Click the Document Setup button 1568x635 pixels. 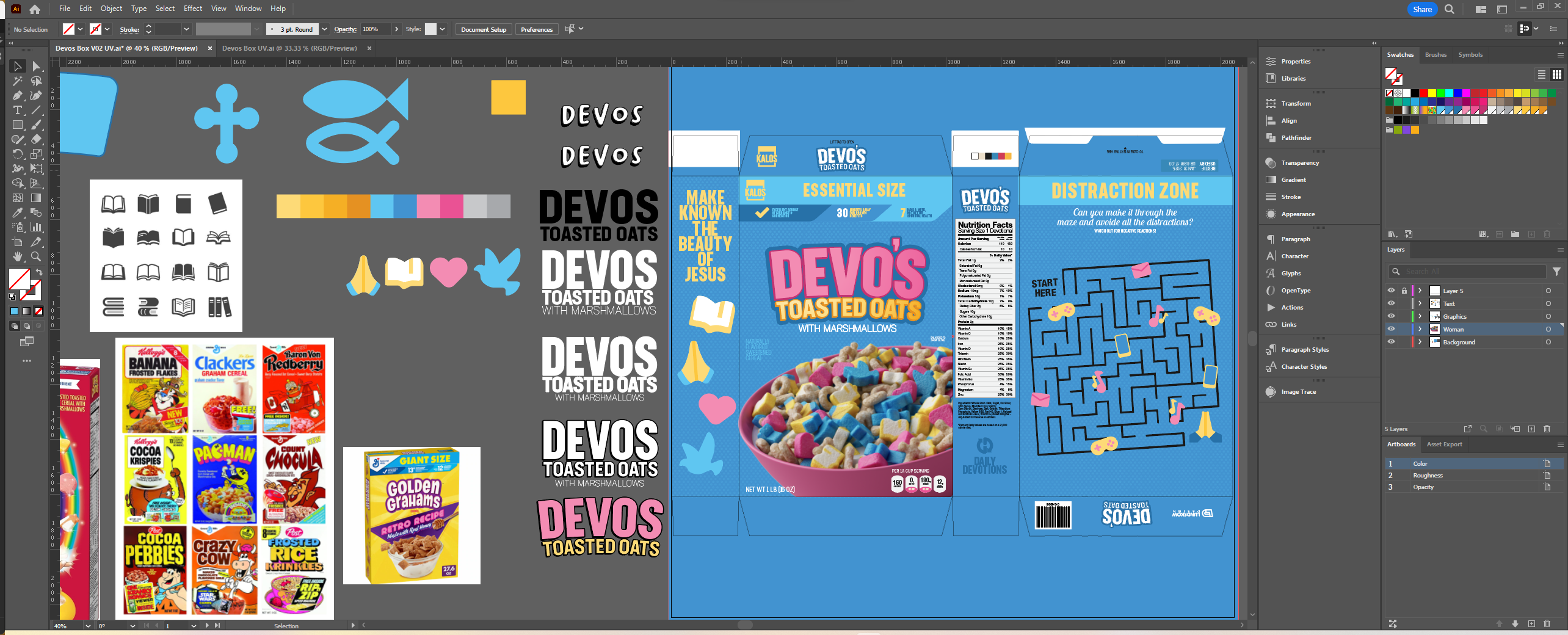(483, 29)
